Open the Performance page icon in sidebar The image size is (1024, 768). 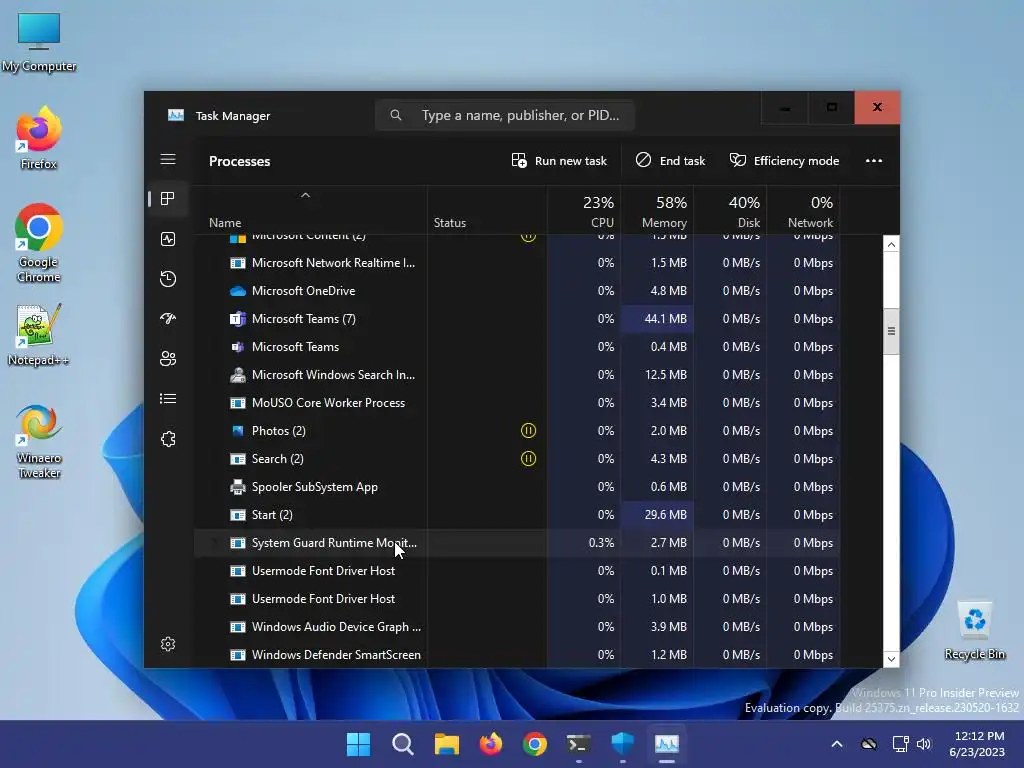[x=168, y=239]
